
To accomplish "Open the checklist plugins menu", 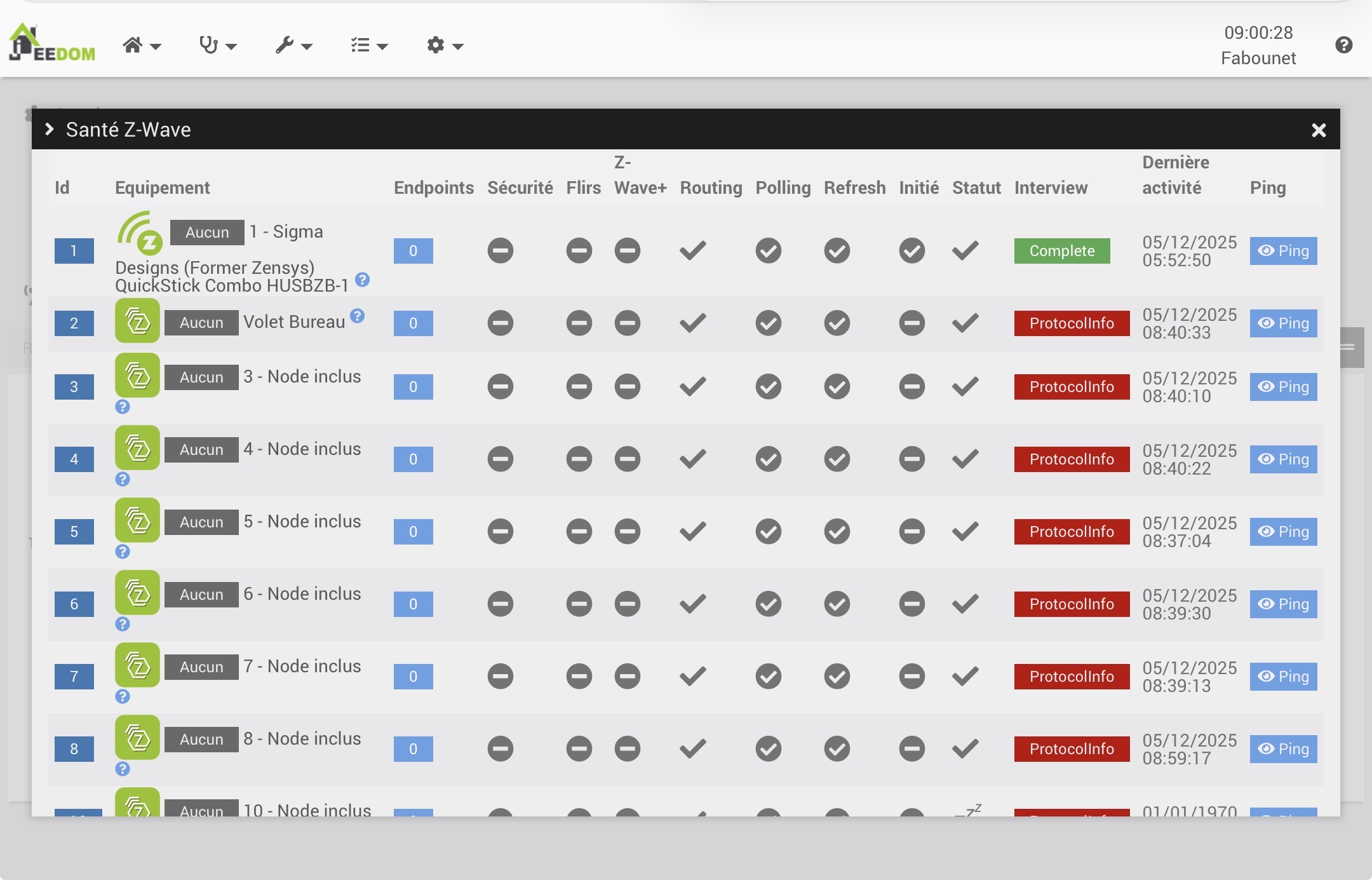I will [x=369, y=45].
